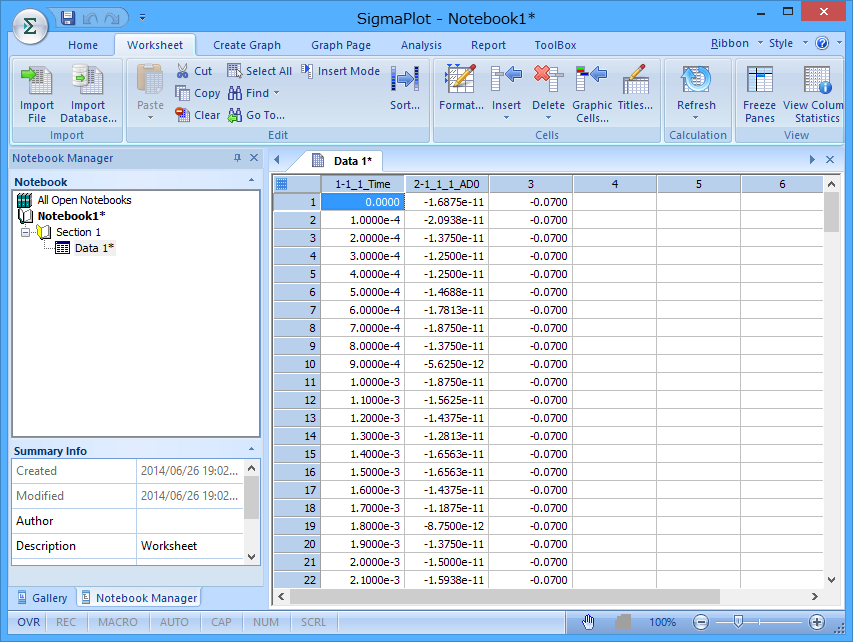Click the Author value field
Viewport: 853px width, 642px height.
(189, 521)
